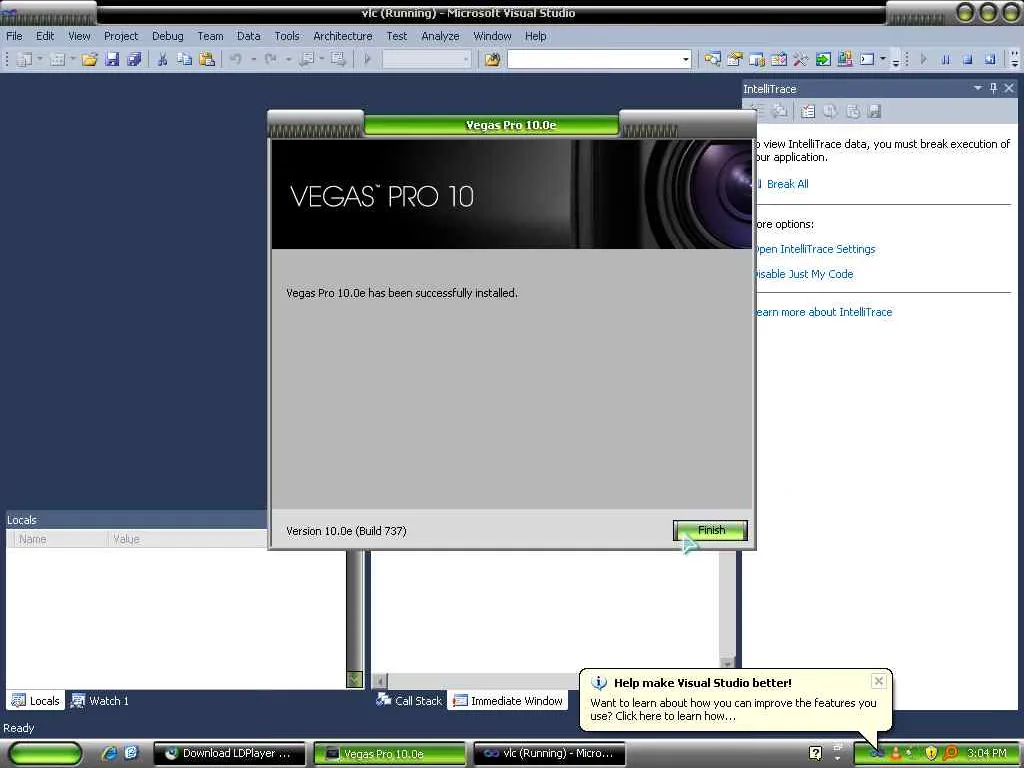The image size is (1024, 768).
Task: Open the Analyze menu
Action: [x=440, y=36]
